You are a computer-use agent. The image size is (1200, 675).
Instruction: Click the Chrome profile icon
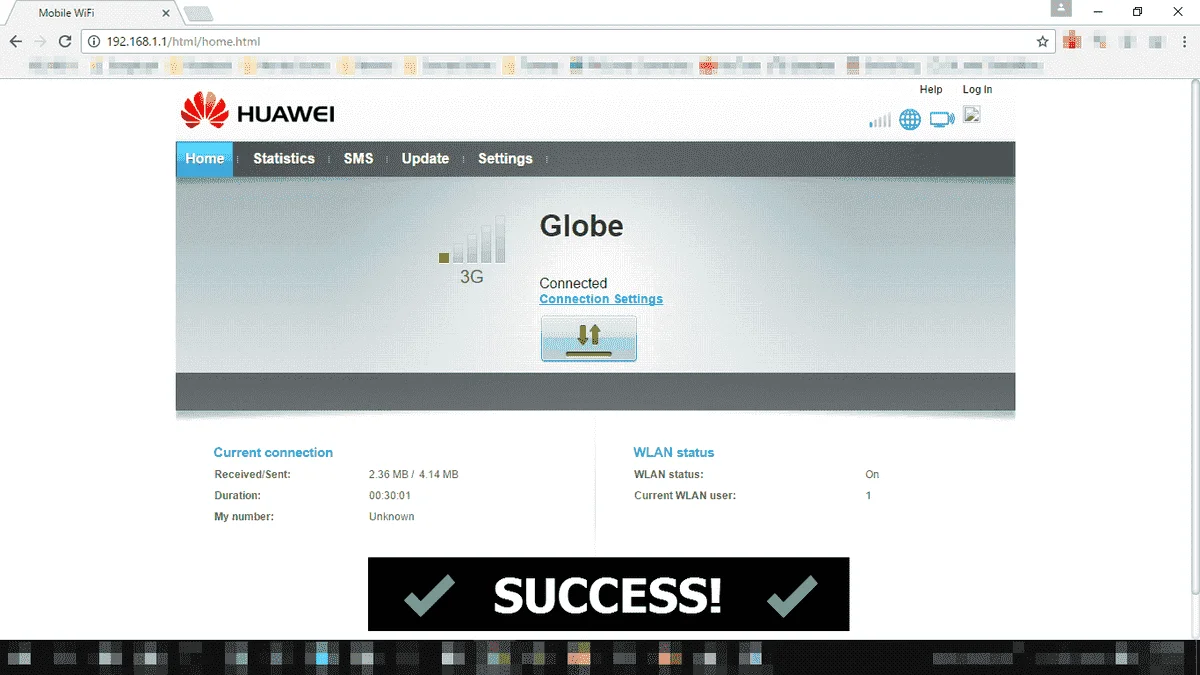point(1062,9)
